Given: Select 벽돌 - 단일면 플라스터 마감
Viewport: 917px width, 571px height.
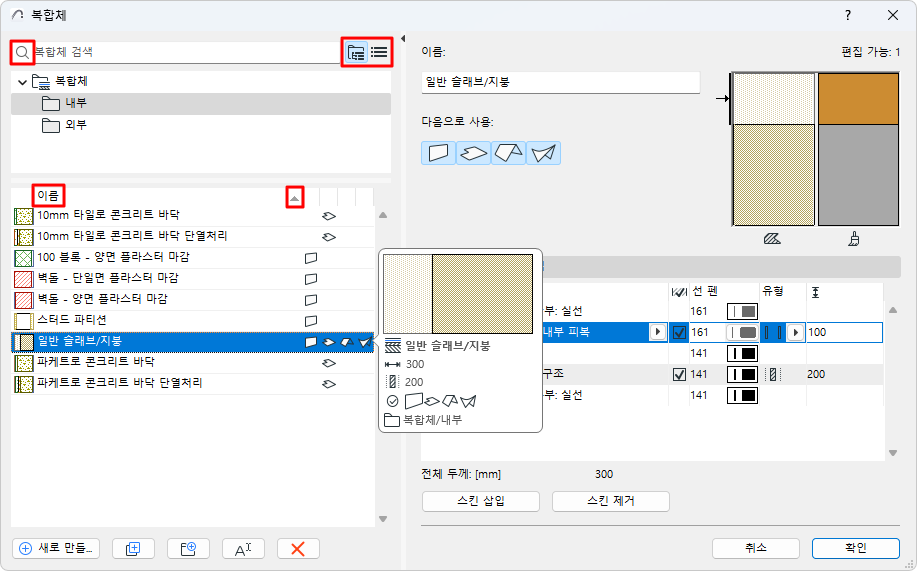Looking at the screenshot, I should pyautogui.click(x=192, y=278).
